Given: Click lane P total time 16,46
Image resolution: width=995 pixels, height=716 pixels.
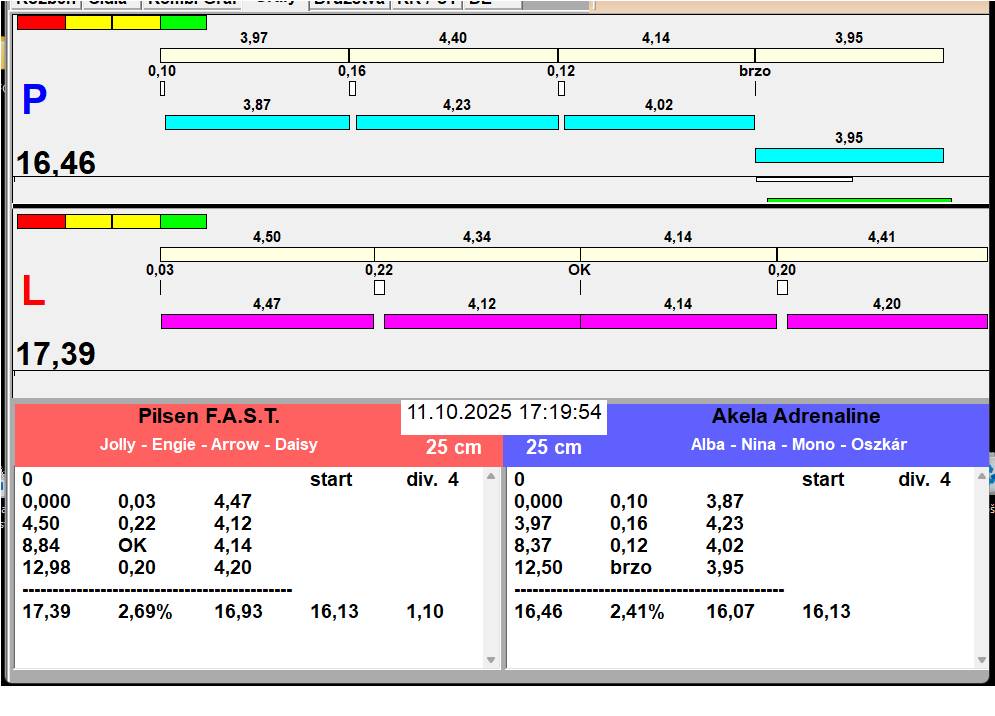Looking at the screenshot, I should (56, 163).
